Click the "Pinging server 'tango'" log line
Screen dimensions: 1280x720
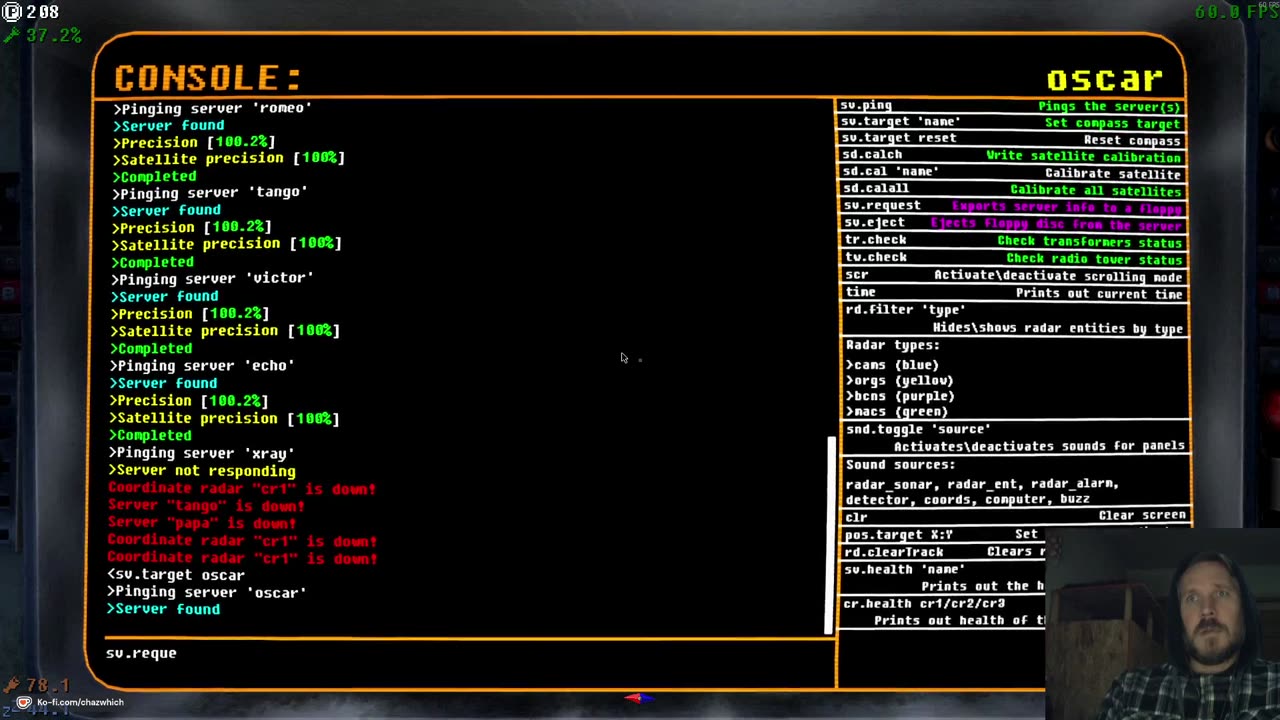click(x=210, y=192)
